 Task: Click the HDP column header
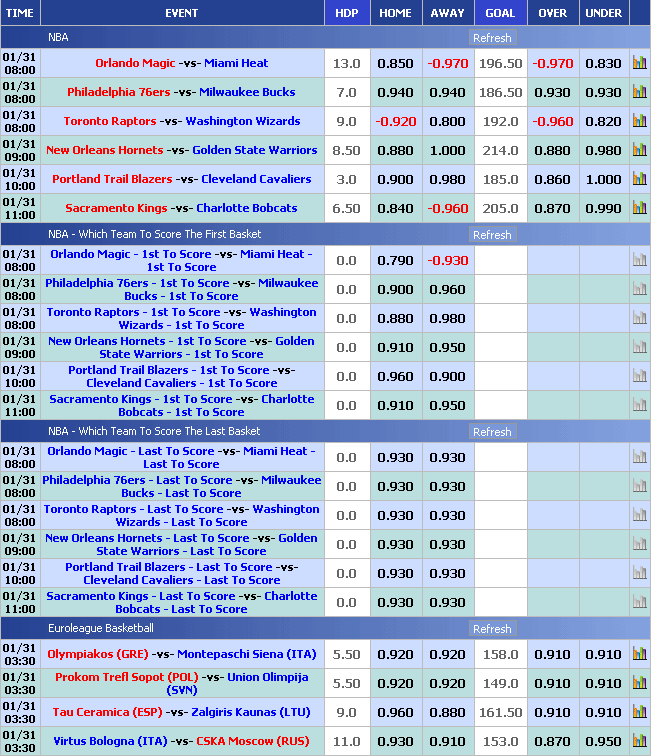tap(347, 13)
